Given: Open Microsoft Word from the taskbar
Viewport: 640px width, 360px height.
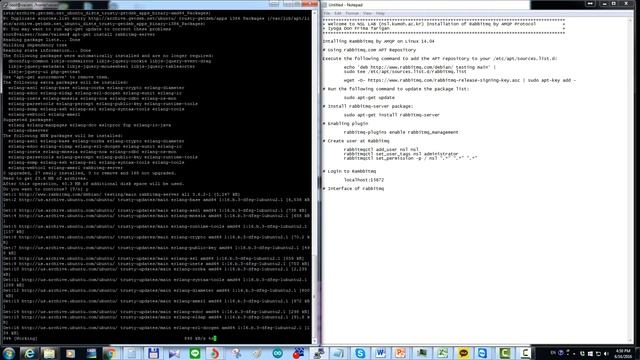Looking at the screenshot, I should pyautogui.click(x=380, y=353).
